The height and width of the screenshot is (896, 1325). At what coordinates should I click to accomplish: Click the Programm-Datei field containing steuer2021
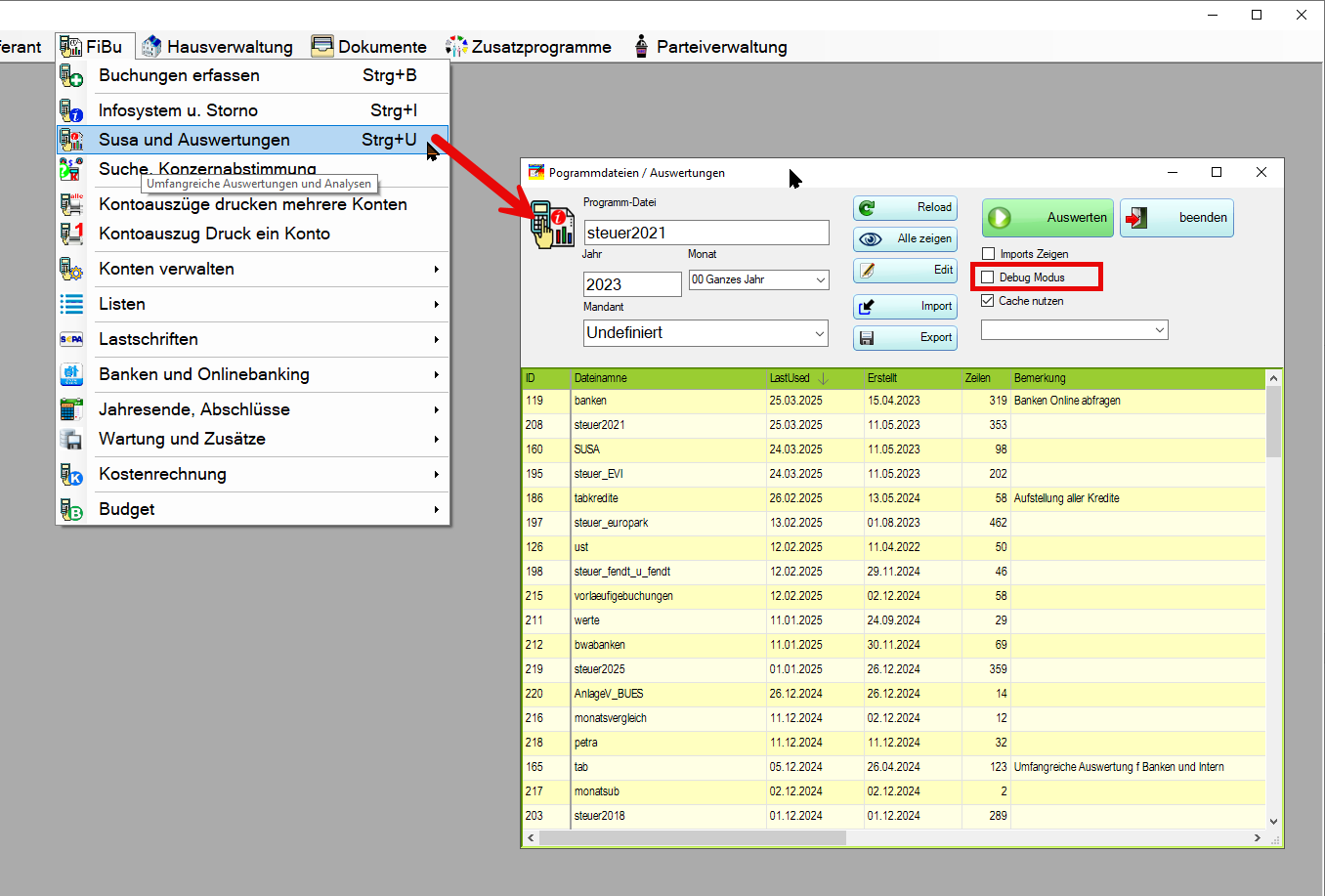(x=706, y=233)
